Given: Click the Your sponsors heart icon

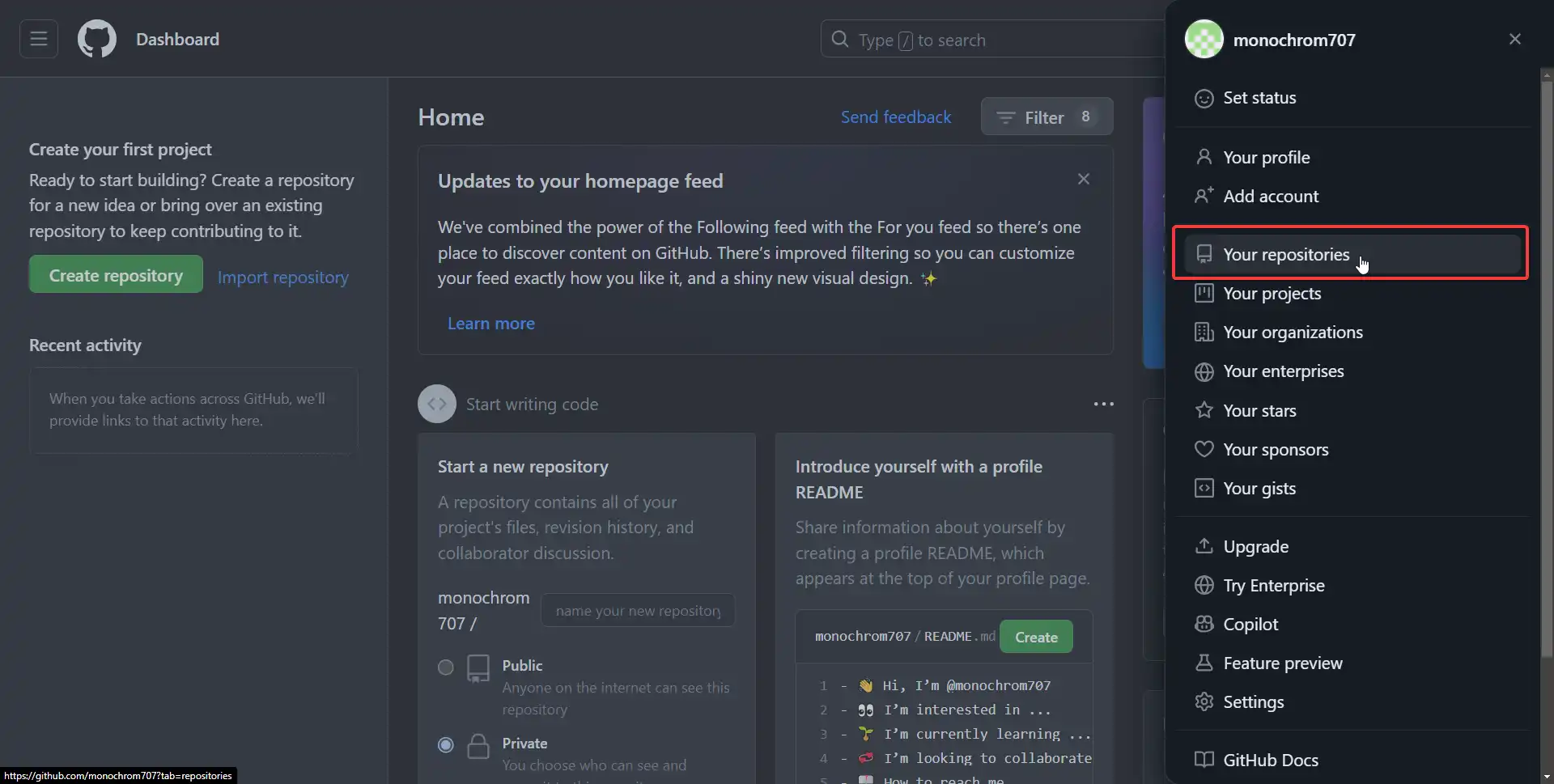Looking at the screenshot, I should (x=1204, y=449).
